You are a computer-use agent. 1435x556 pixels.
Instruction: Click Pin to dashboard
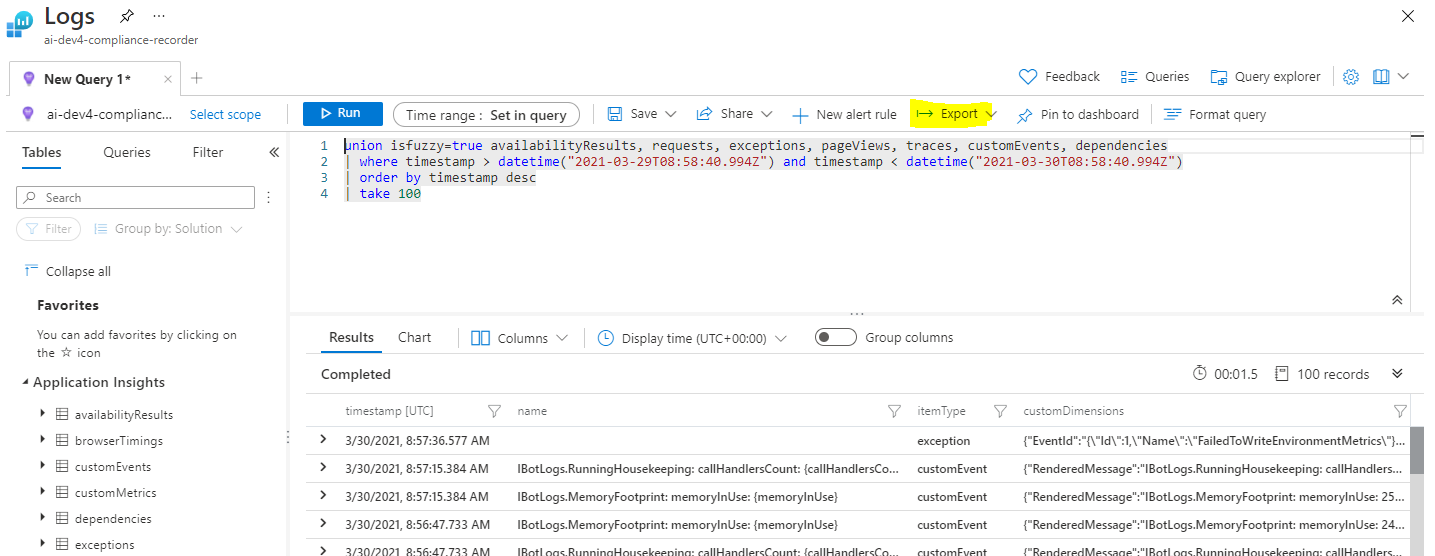(1078, 114)
